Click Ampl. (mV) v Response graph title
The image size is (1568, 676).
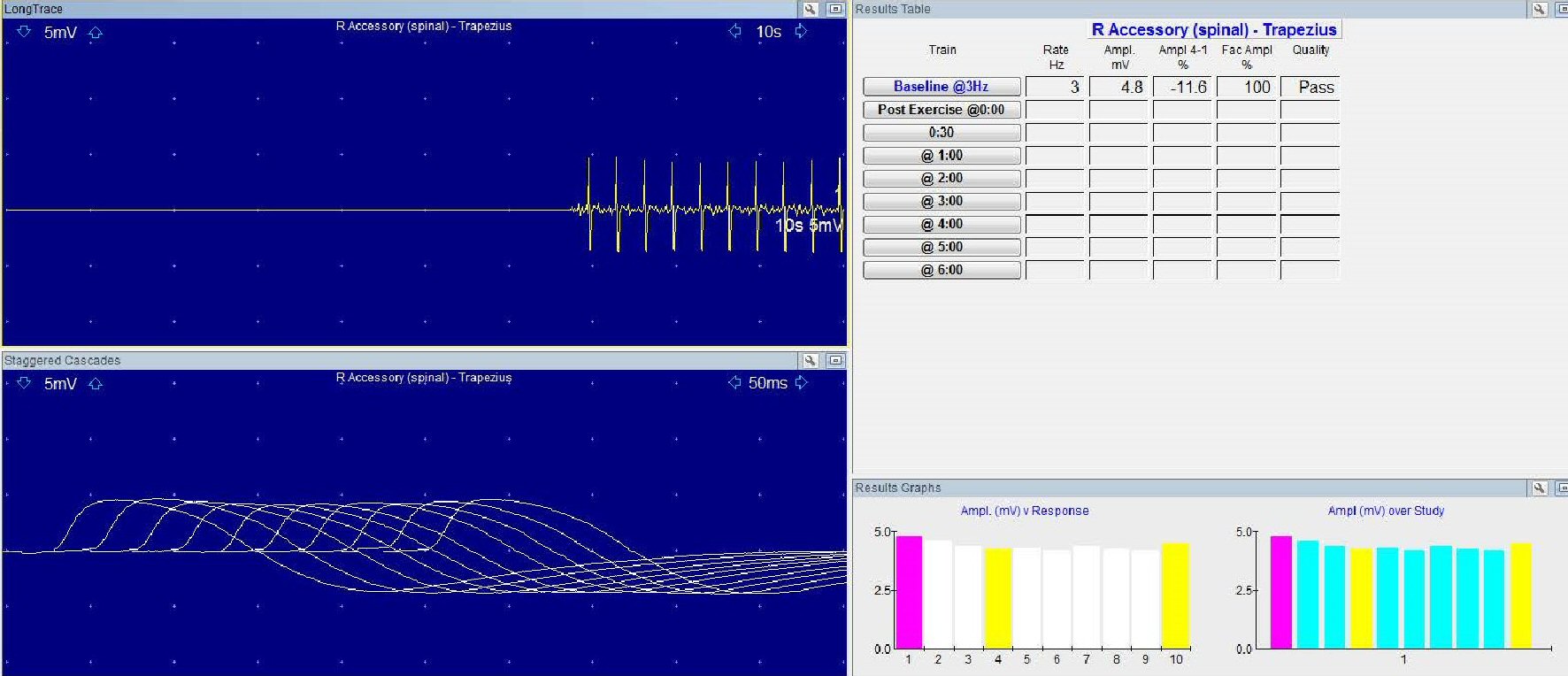(x=1025, y=511)
